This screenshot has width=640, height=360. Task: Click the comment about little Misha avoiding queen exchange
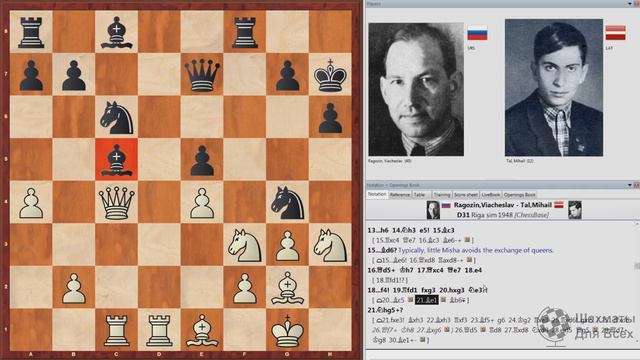476,250
